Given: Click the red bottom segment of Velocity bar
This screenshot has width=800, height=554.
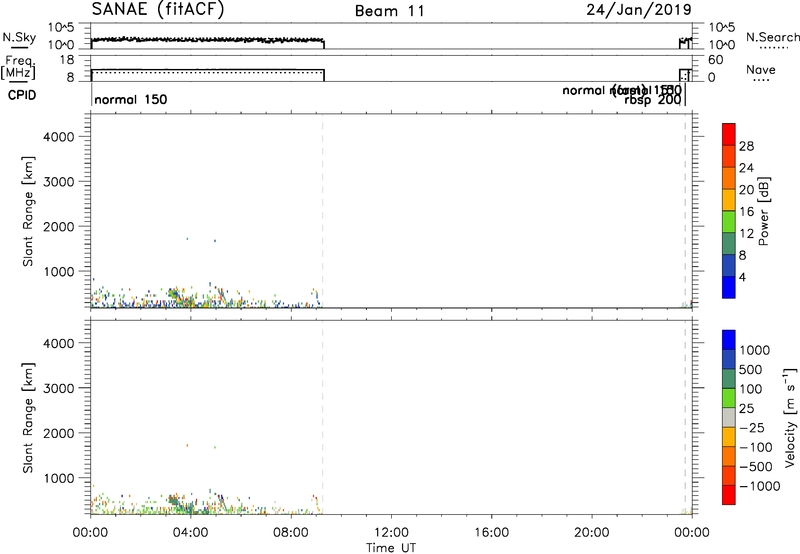Looking at the screenshot, I should (729, 495).
